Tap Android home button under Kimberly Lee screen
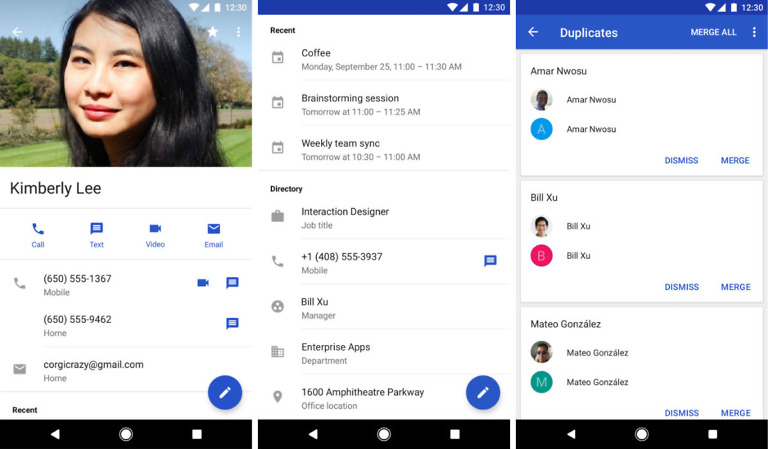Viewport: 768px width, 449px height. (x=125, y=434)
